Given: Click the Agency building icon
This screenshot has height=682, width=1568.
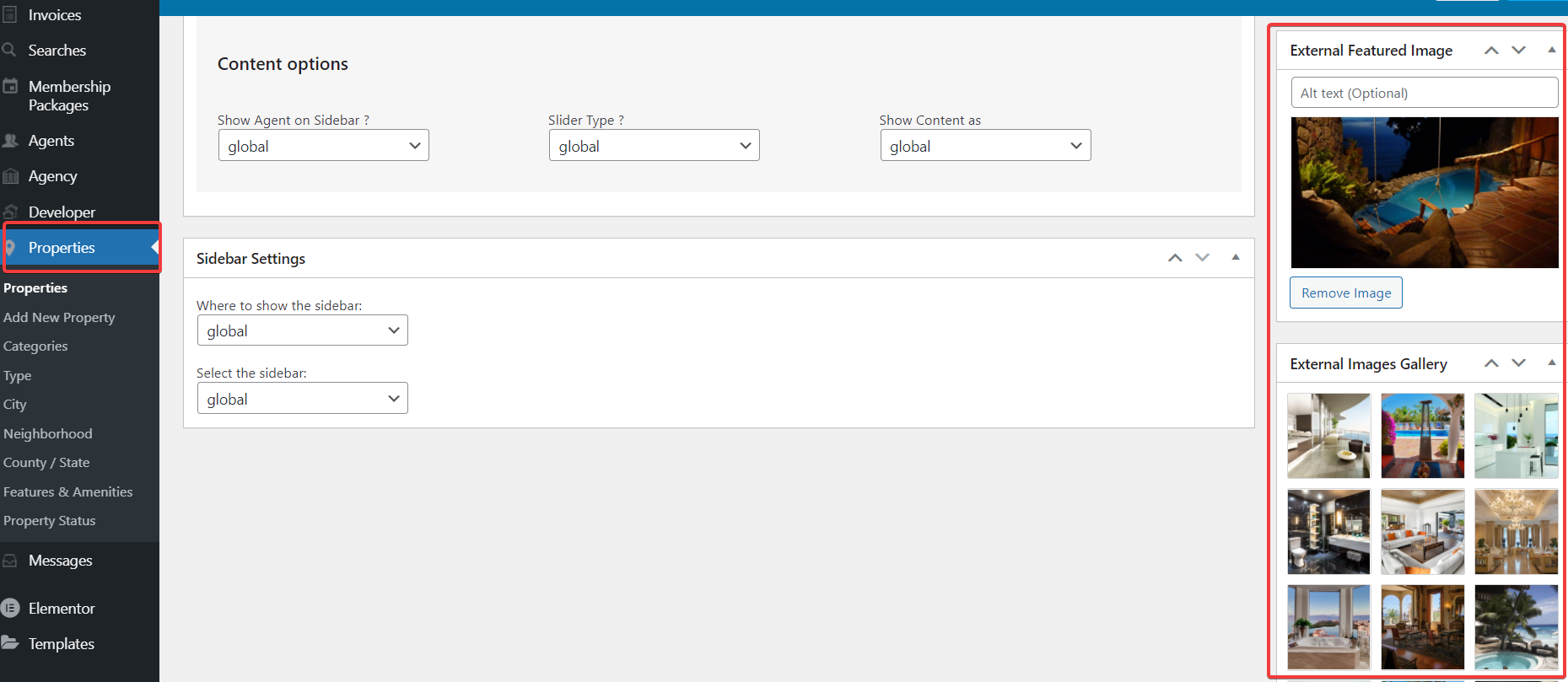Looking at the screenshot, I should click(10, 176).
